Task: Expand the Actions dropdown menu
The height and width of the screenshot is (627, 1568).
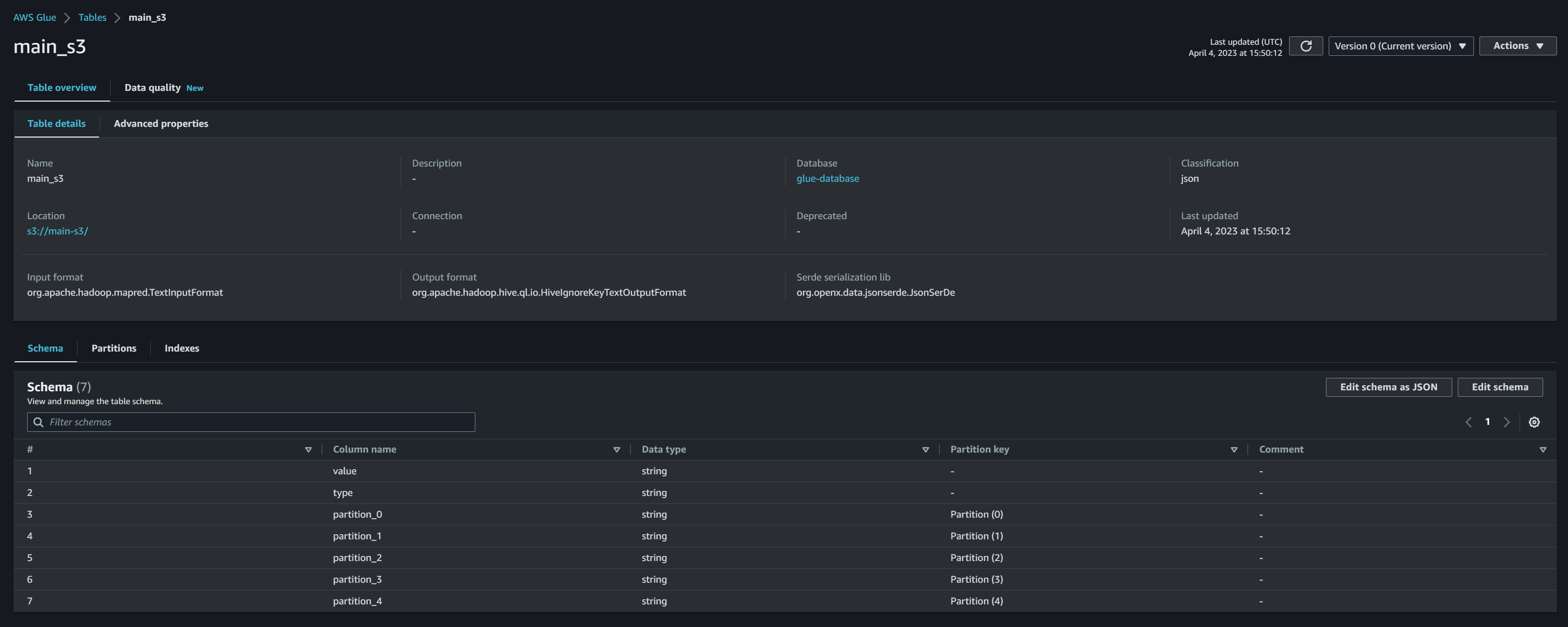Action: tap(1517, 46)
